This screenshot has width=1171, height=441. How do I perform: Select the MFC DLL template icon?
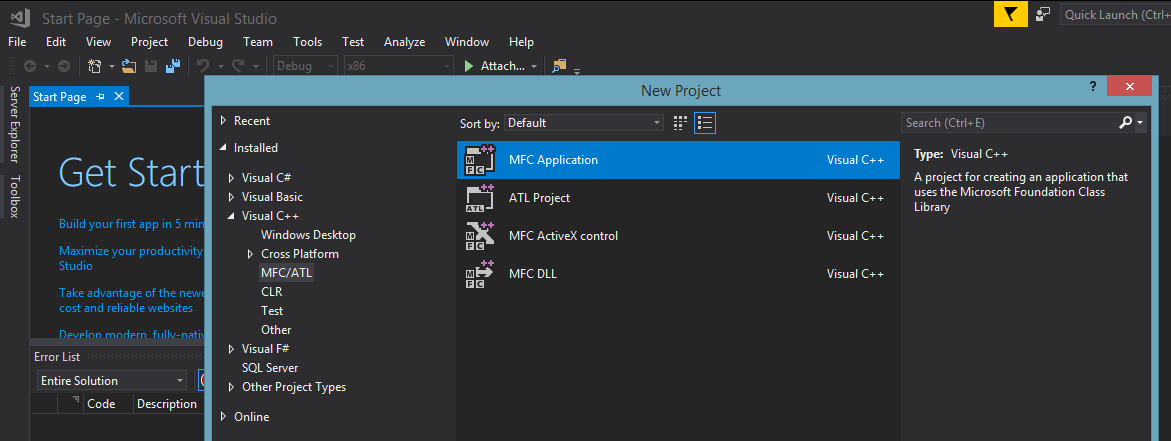480,274
